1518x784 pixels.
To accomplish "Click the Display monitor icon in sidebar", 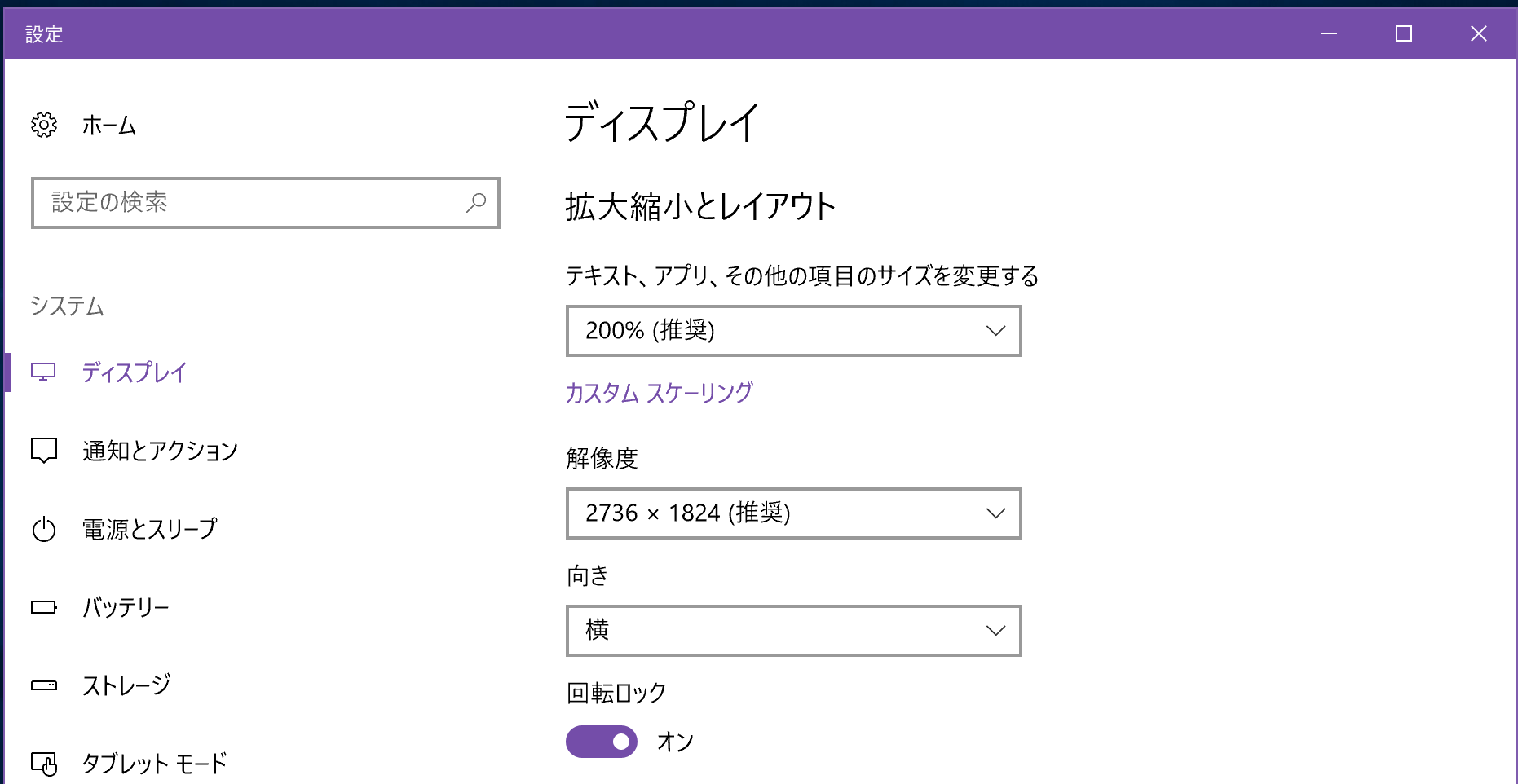I will (43, 372).
